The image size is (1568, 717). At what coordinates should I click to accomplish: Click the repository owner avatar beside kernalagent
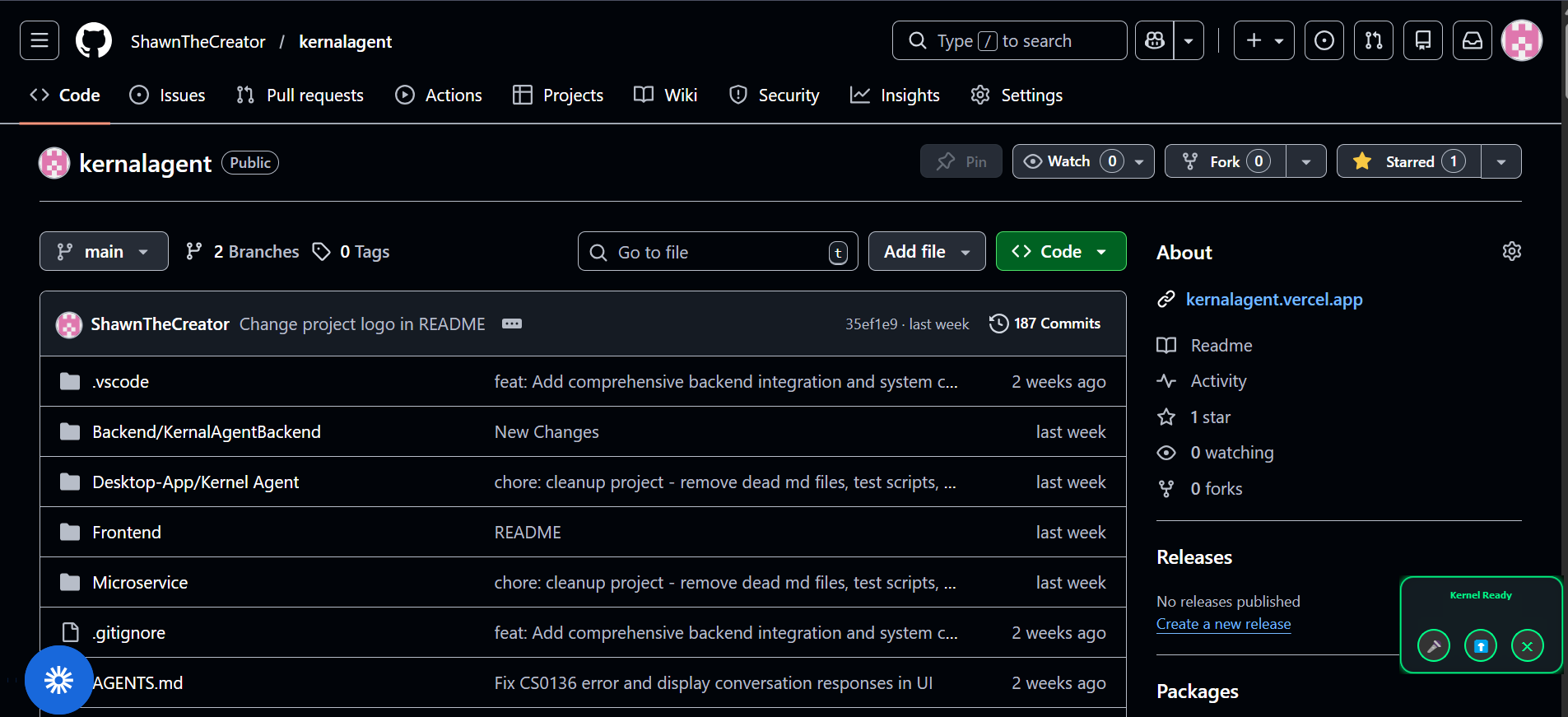point(54,163)
